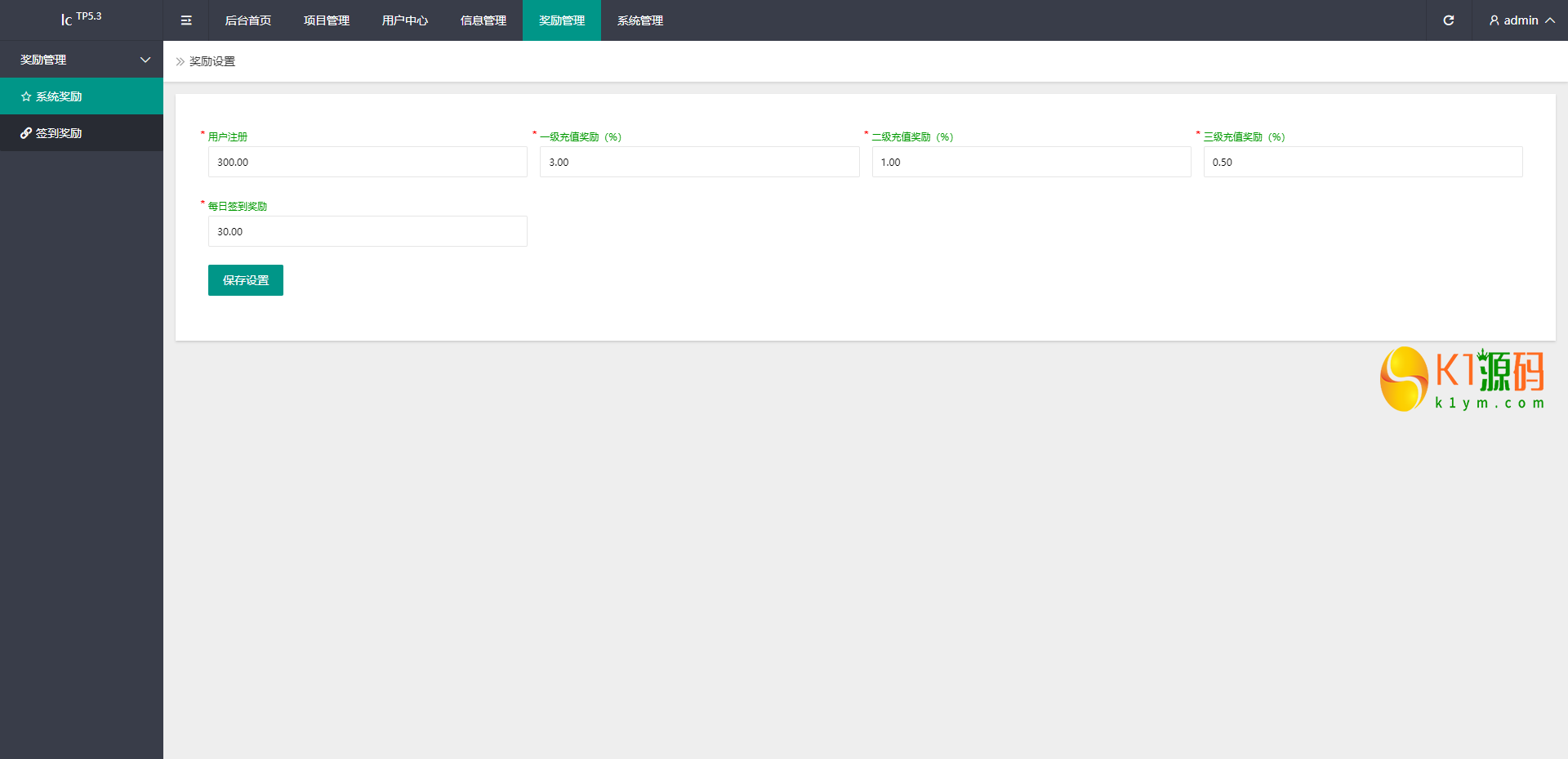Click the user avatar icon beside admin

tap(1494, 20)
